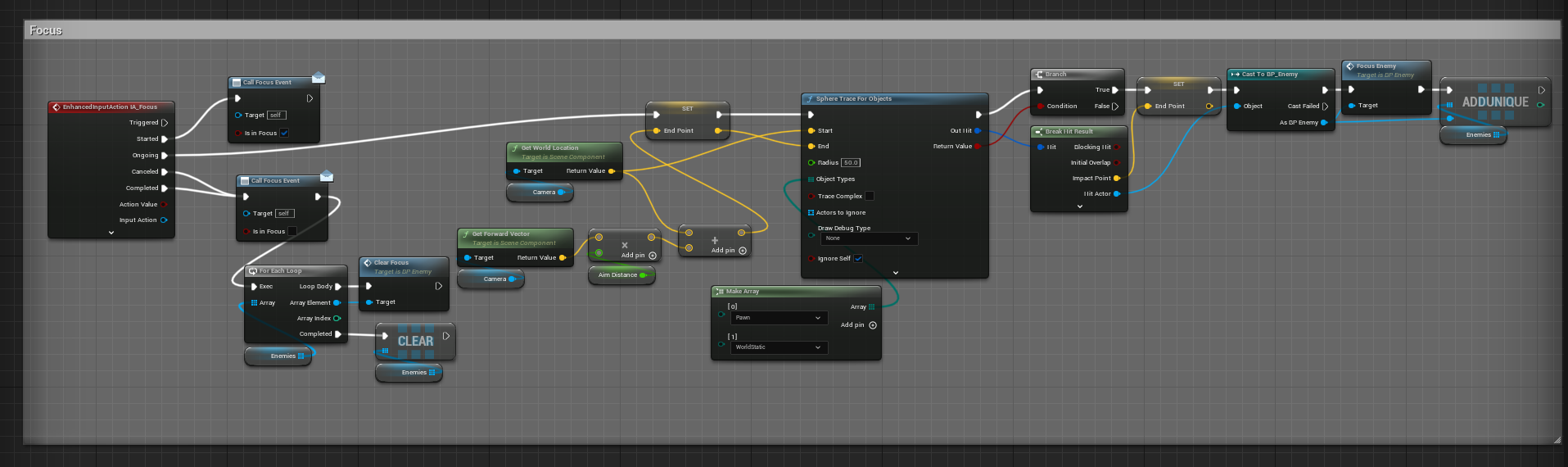Click the comment box resize grip corner
Image resolution: width=1568 pixels, height=467 pixels.
pyautogui.click(x=1557, y=440)
